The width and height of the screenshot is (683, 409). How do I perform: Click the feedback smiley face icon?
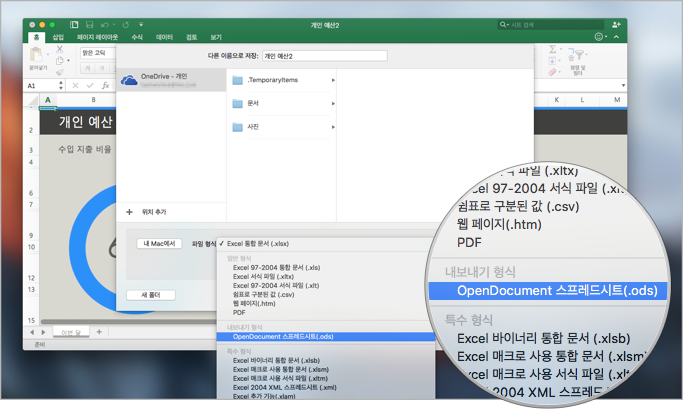[599, 37]
